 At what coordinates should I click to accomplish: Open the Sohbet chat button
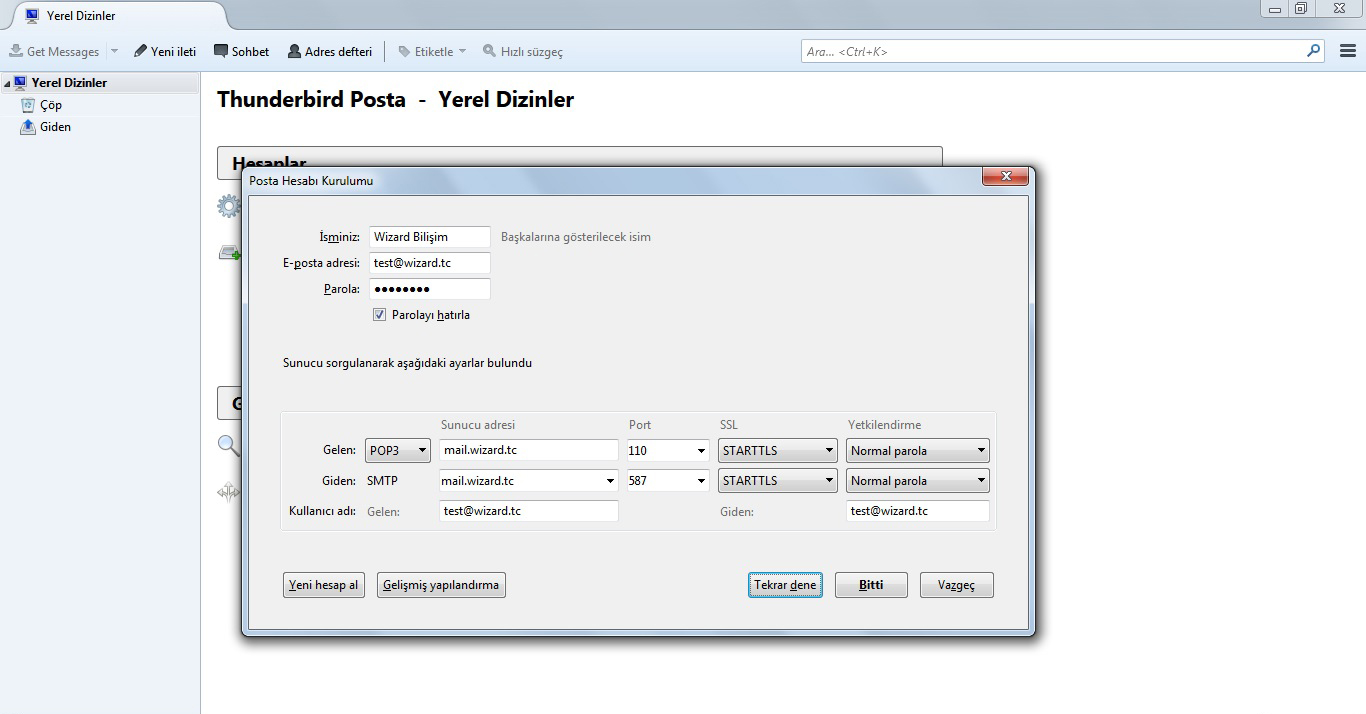pos(241,51)
